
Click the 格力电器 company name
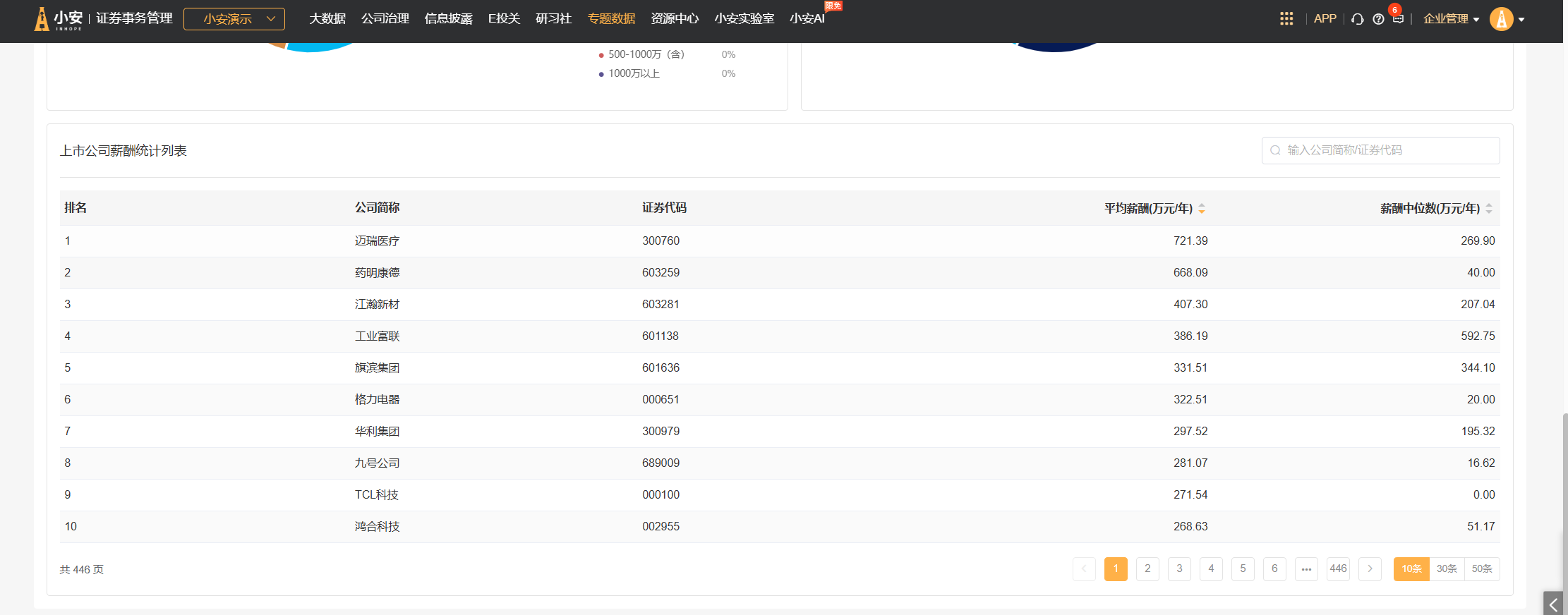tap(377, 399)
